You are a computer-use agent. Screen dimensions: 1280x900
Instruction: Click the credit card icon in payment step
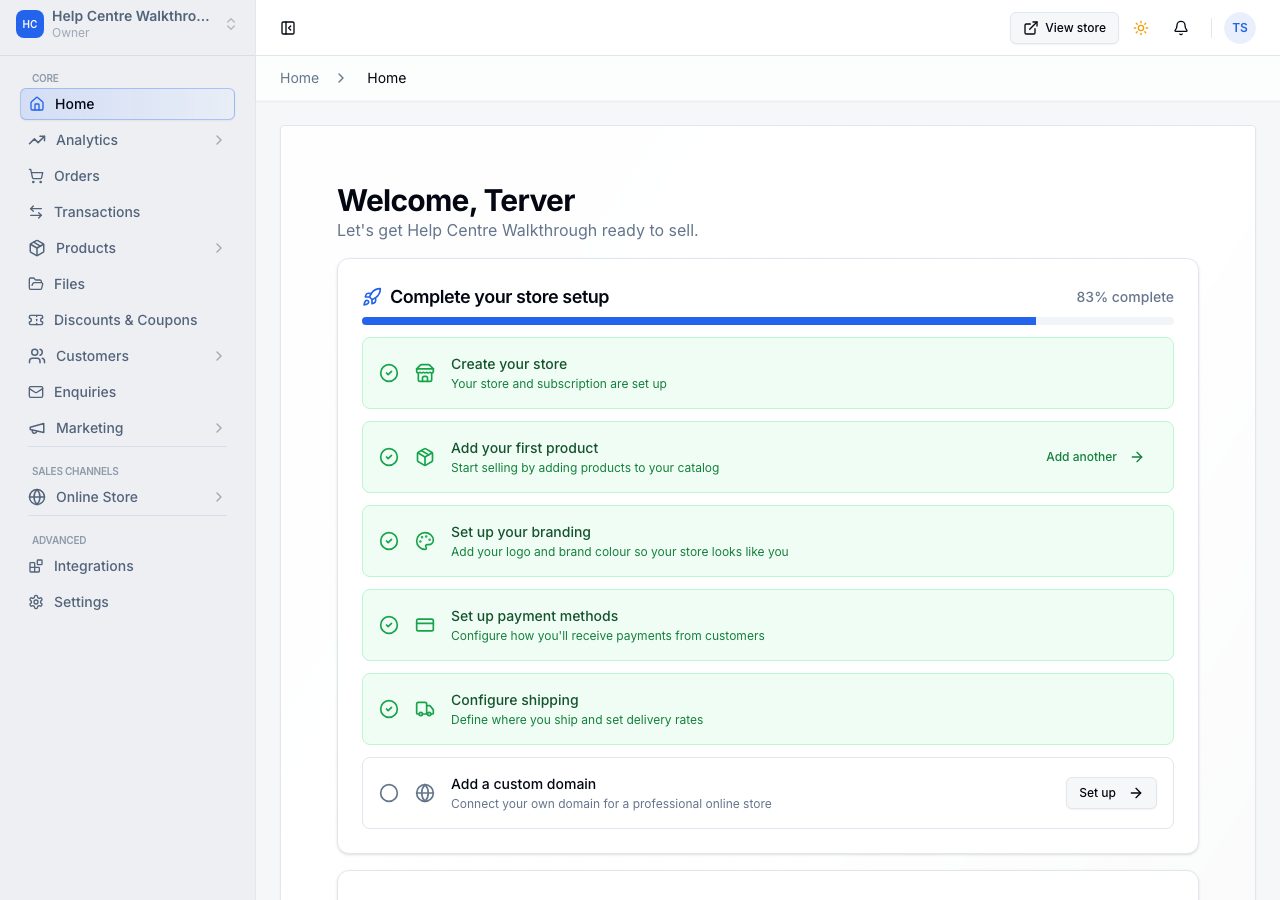425,625
